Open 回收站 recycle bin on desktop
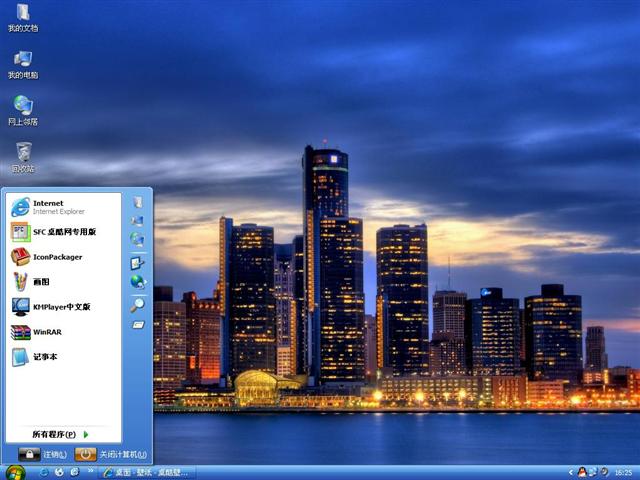Image resolution: width=640 pixels, height=480 pixels. (x=22, y=156)
